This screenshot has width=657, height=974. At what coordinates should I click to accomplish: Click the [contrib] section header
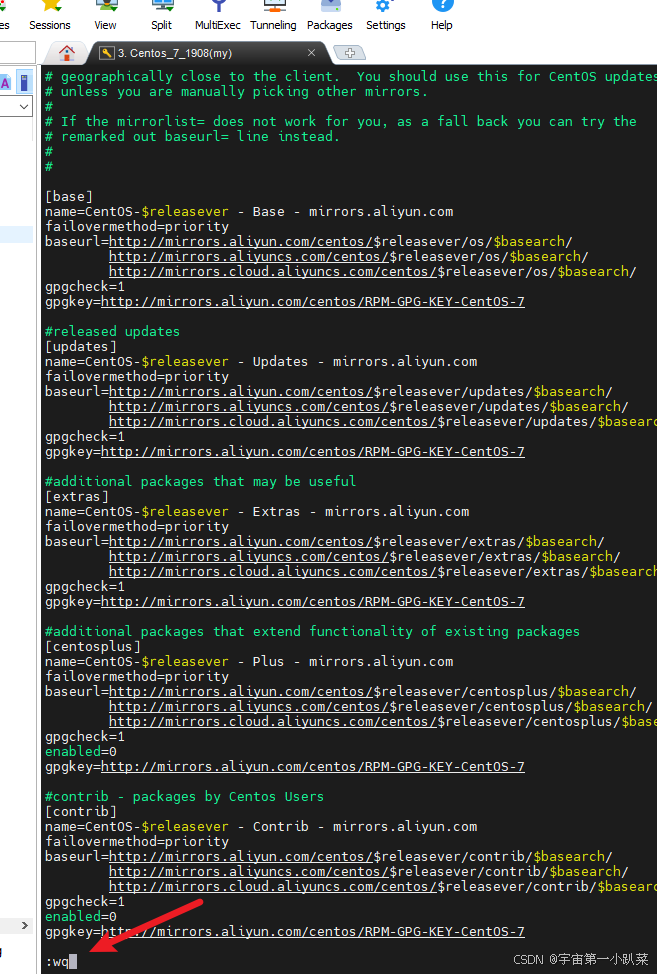(81, 811)
